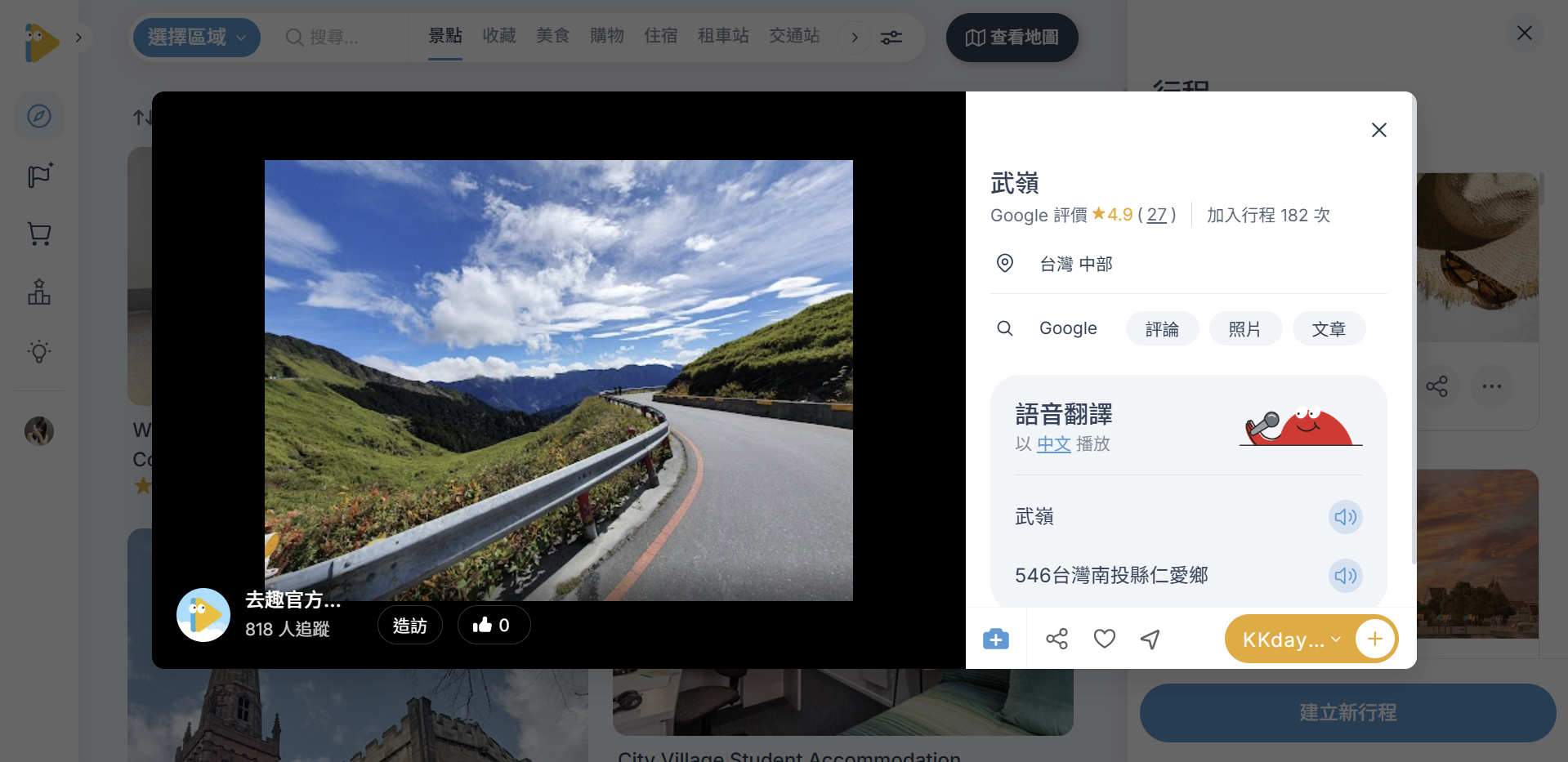1568x762 pixels.
Task: Like the photo with thumbs-up button
Action: (494, 626)
